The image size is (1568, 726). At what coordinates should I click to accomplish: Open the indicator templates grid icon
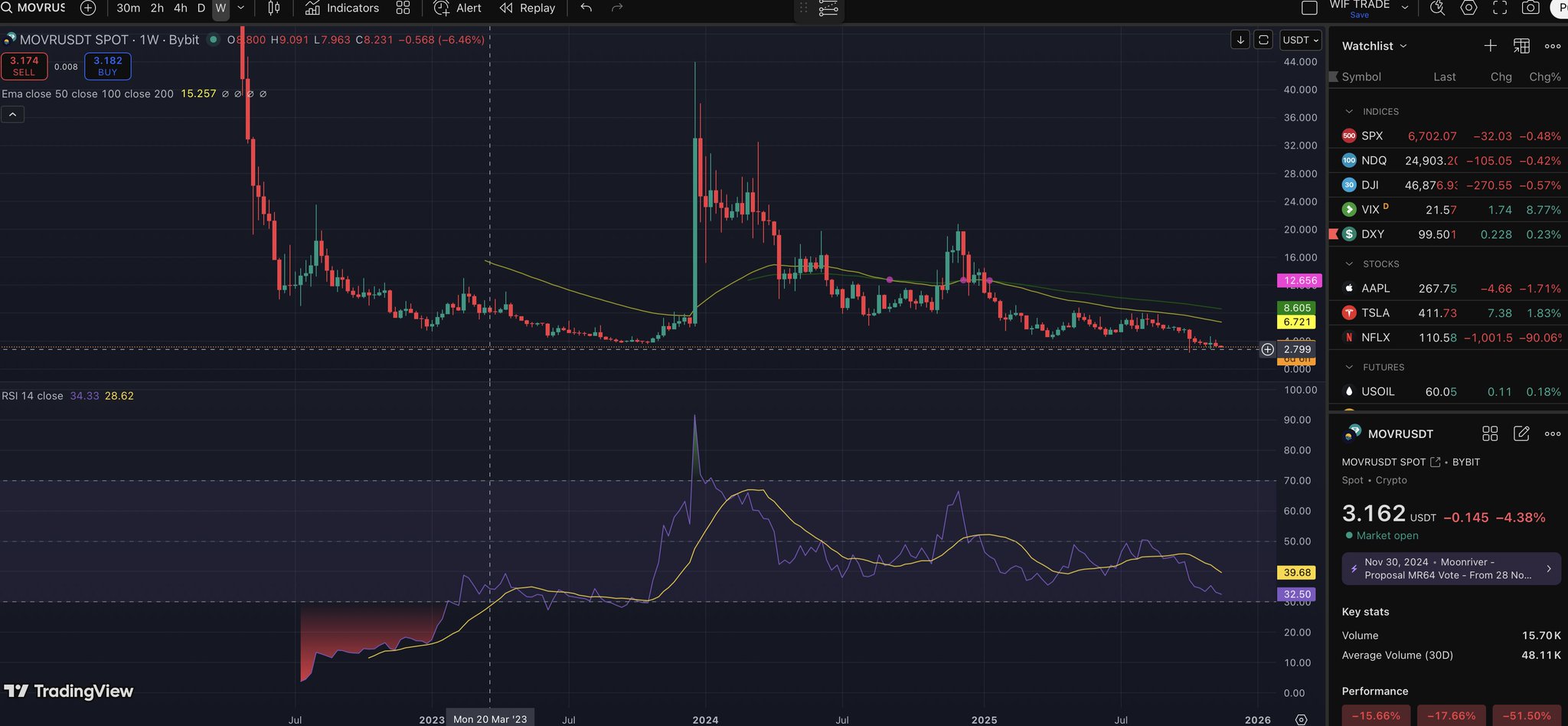click(x=403, y=8)
